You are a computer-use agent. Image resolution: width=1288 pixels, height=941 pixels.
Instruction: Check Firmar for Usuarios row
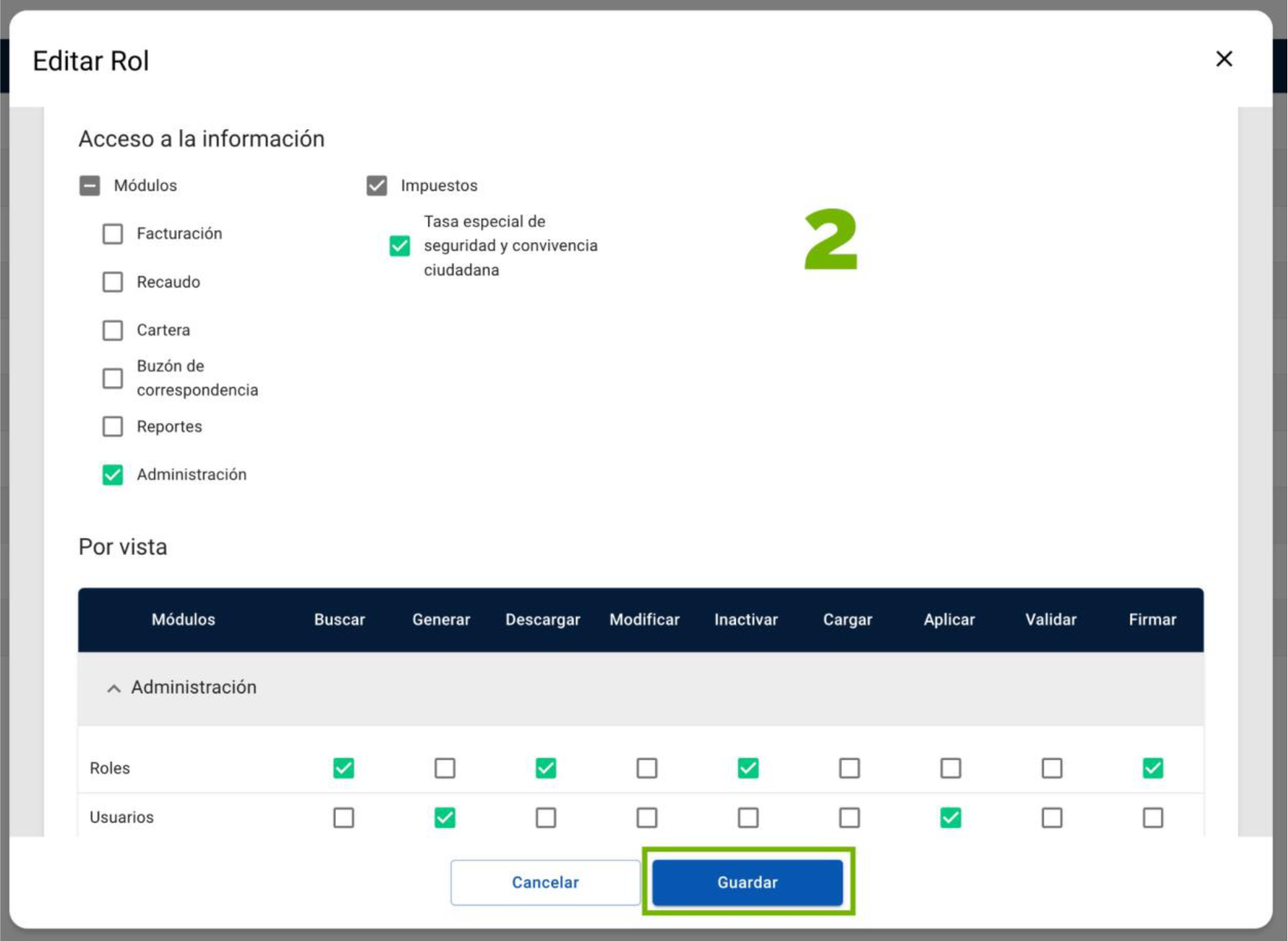tap(1153, 817)
